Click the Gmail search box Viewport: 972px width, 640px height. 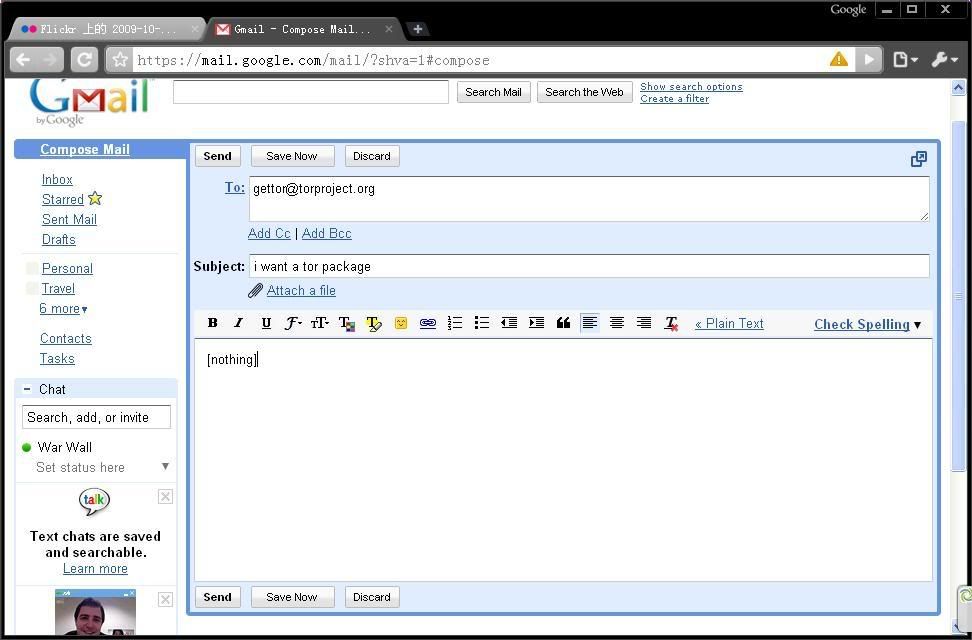[x=311, y=92]
